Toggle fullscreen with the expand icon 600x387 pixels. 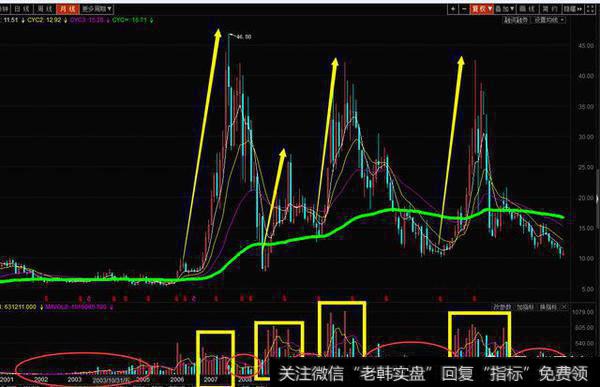[590, 8]
